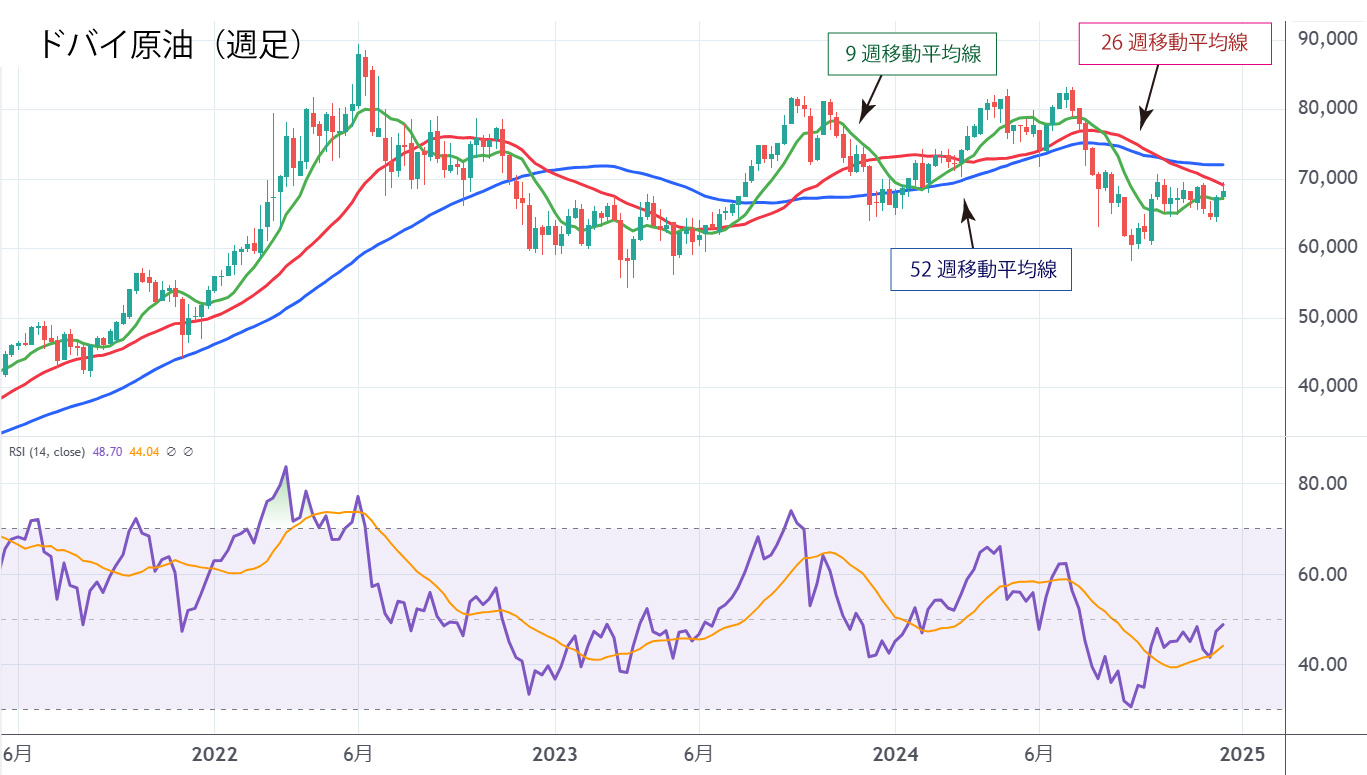The width and height of the screenshot is (1367, 775).
Task: Click the RSI (14, close) indicator label
Action: 48,452
